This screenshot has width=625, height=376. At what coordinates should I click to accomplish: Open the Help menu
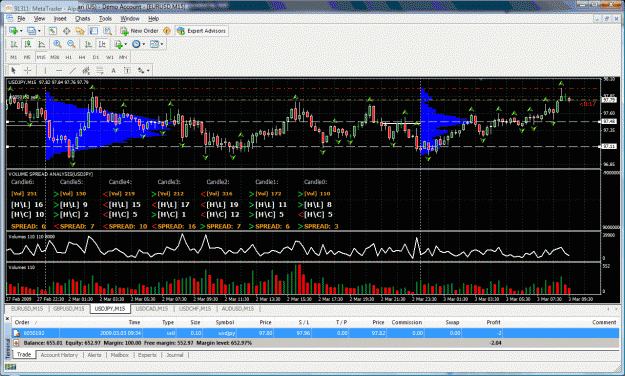point(153,18)
